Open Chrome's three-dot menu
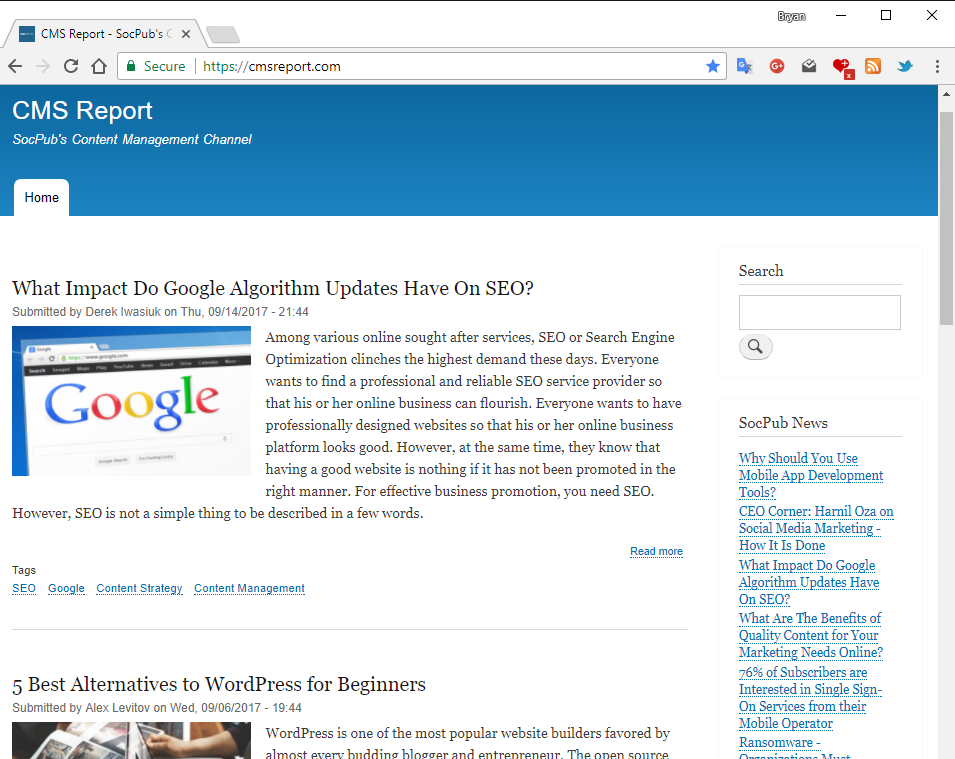Screen dimensions: 955x759 pyautogui.click(x=937, y=66)
